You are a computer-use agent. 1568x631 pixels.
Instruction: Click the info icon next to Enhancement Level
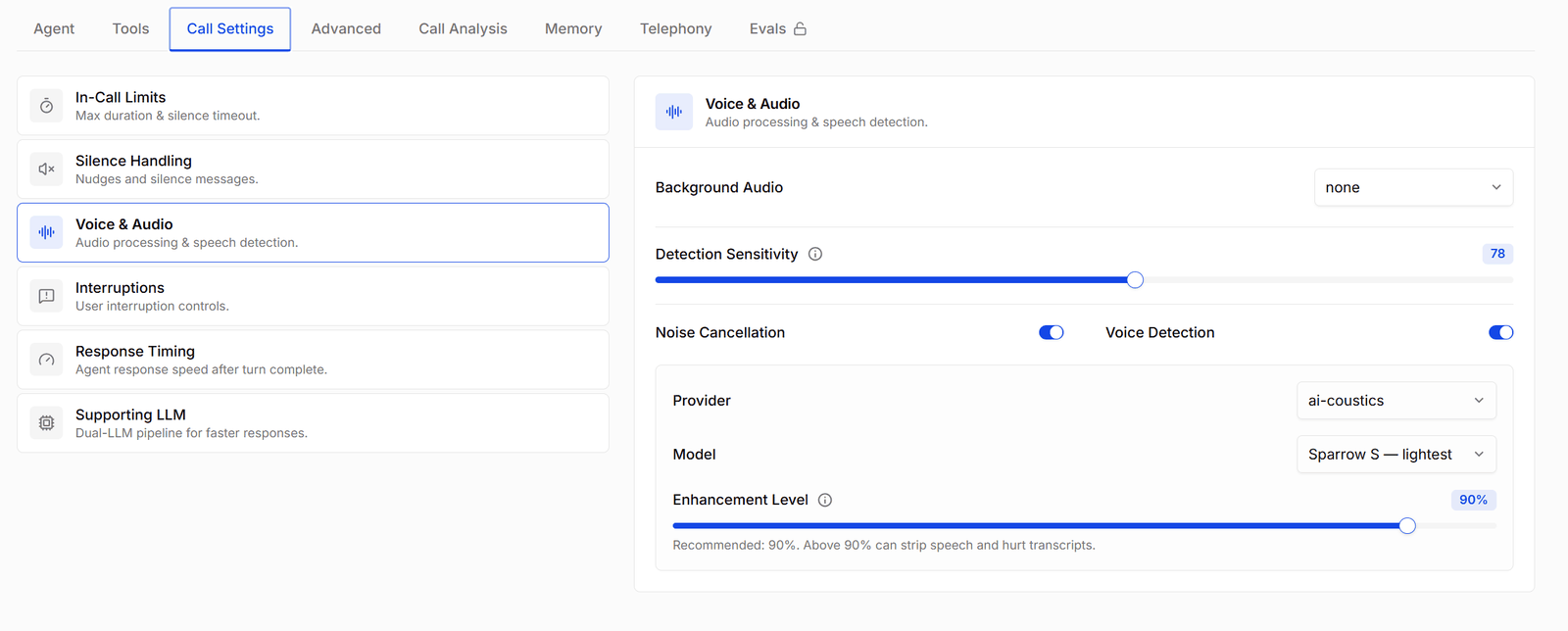coord(825,500)
